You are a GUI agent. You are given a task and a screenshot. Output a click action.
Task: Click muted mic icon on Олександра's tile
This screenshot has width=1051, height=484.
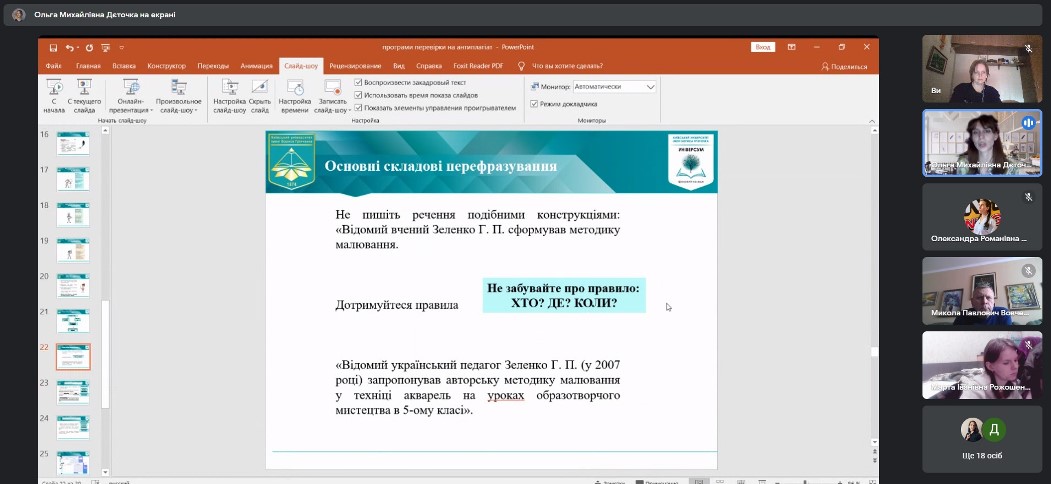pyautogui.click(x=1028, y=197)
